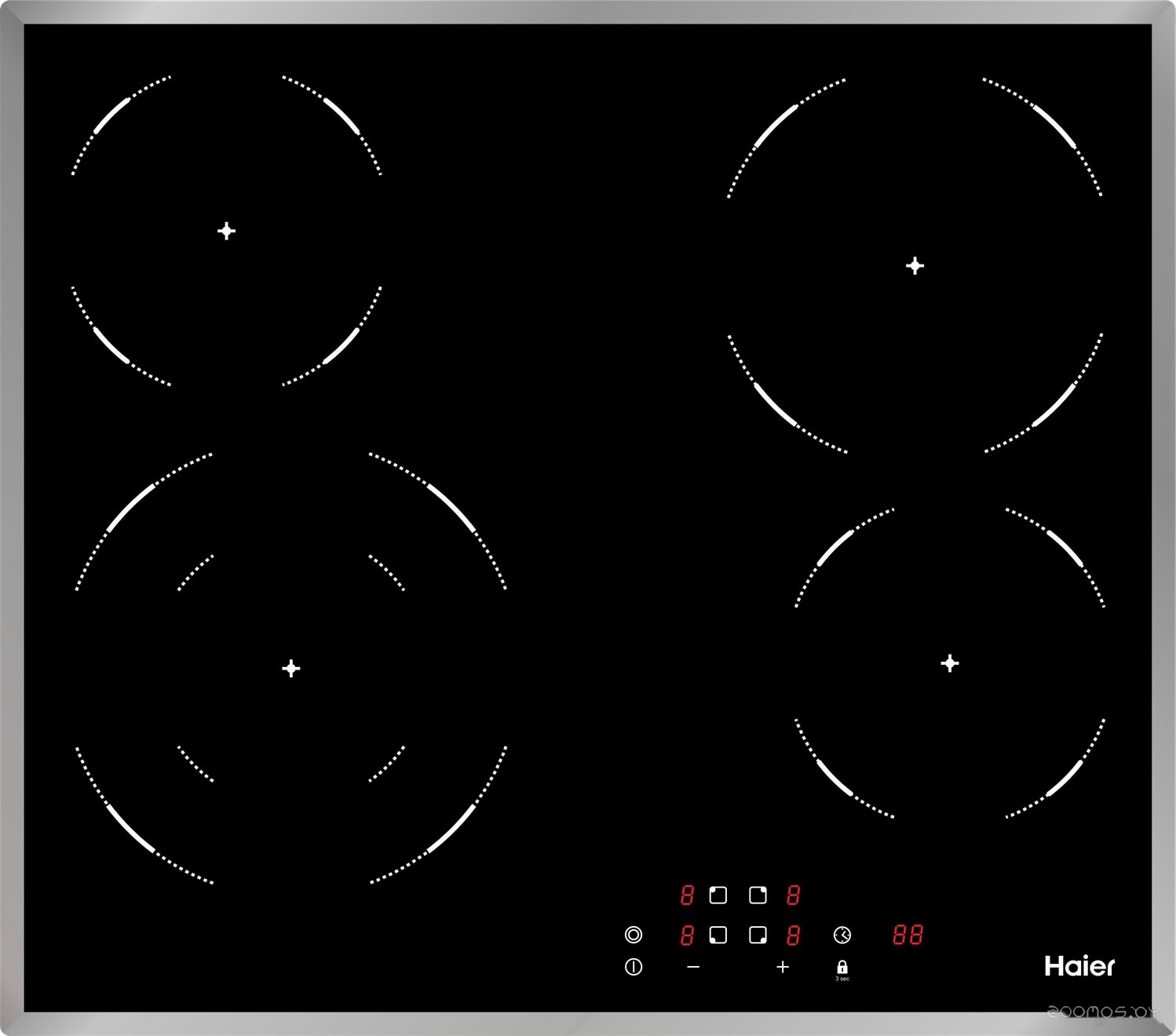This screenshot has width=1176, height=1036.
Task: Tap the top-right red heat level digit
Action: tap(793, 896)
